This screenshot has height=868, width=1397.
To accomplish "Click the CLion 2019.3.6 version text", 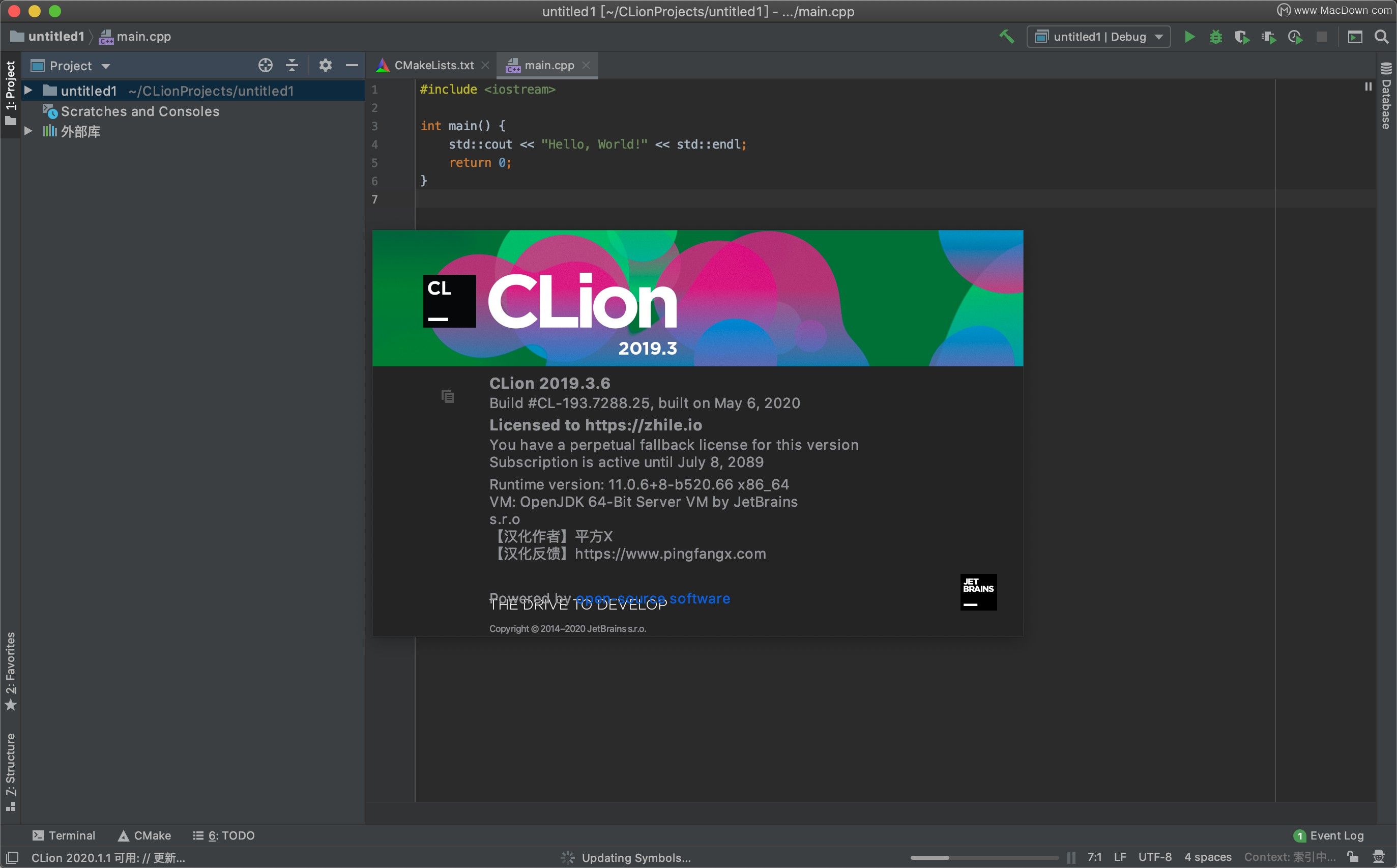I will pos(550,383).
